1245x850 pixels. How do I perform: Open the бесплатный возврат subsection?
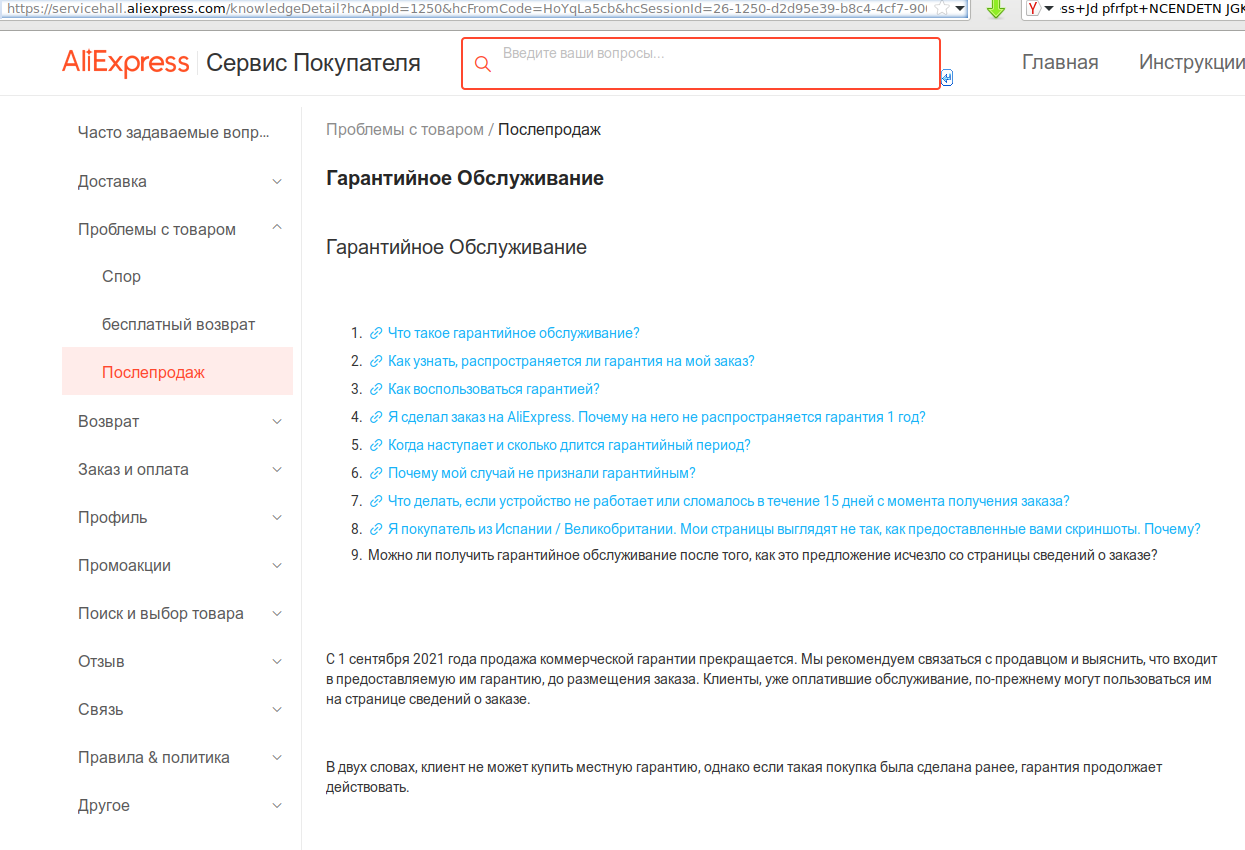tap(178, 325)
